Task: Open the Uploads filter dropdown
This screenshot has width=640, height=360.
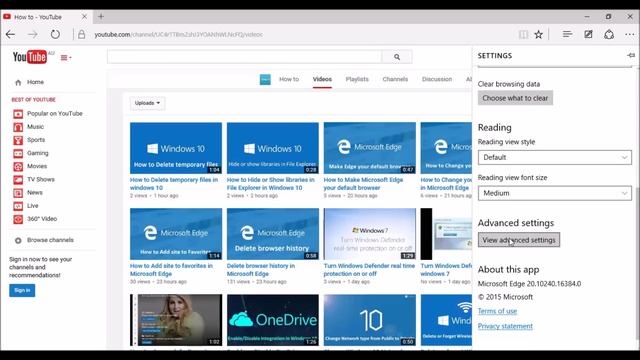Action: (x=147, y=103)
